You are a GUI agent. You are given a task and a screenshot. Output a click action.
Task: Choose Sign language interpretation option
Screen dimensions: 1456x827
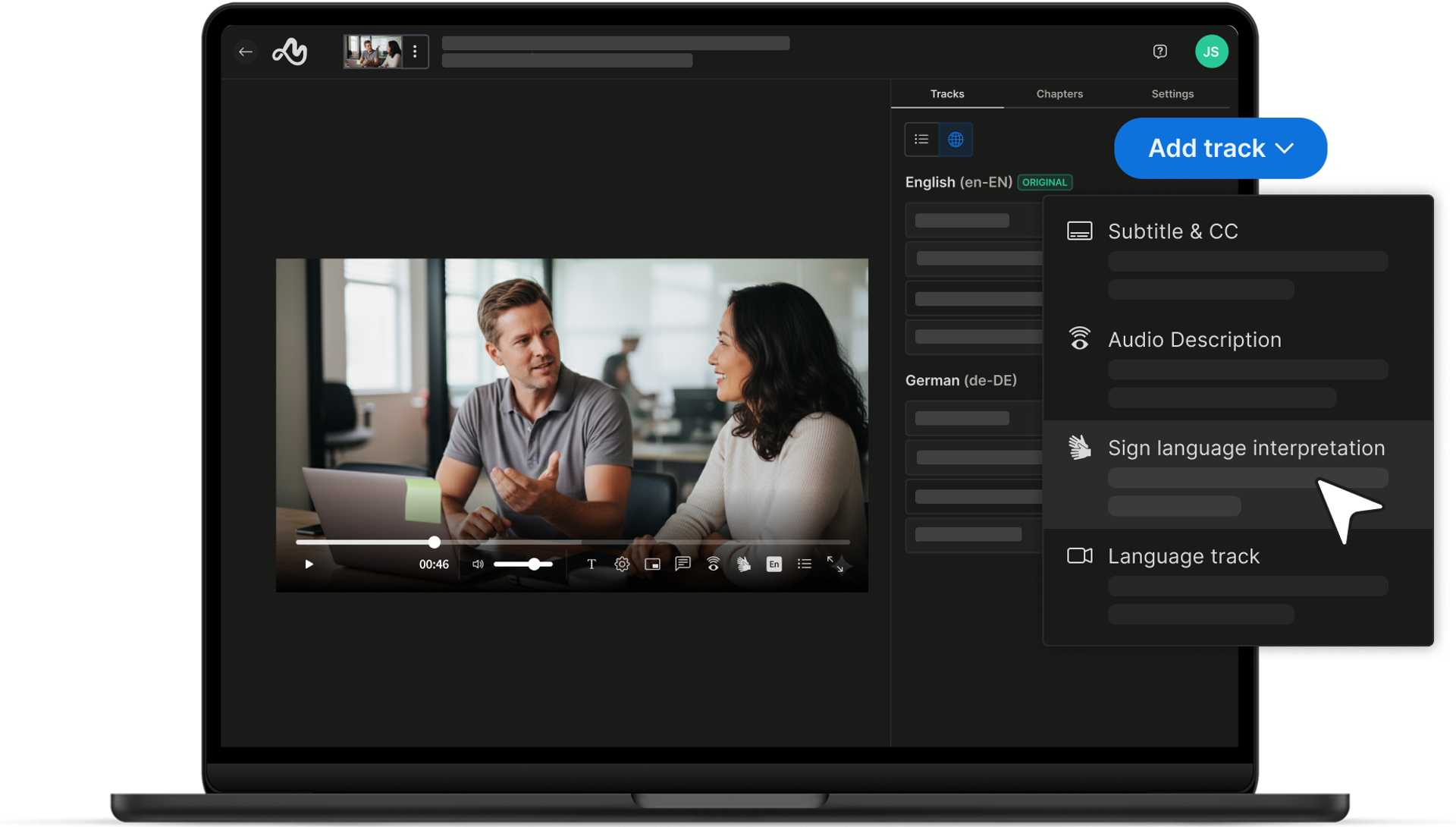(x=1238, y=474)
